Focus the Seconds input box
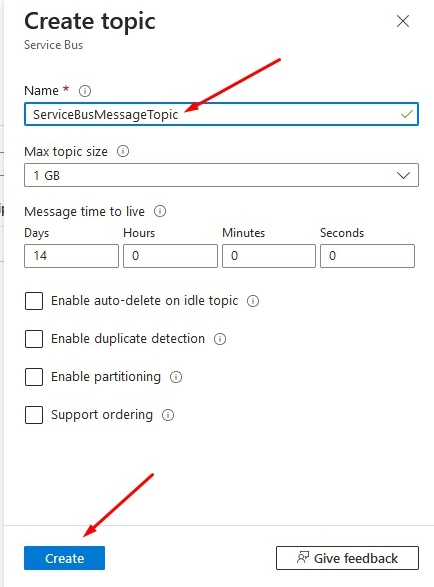The height and width of the screenshot is (587, 434). click(367, 256)
